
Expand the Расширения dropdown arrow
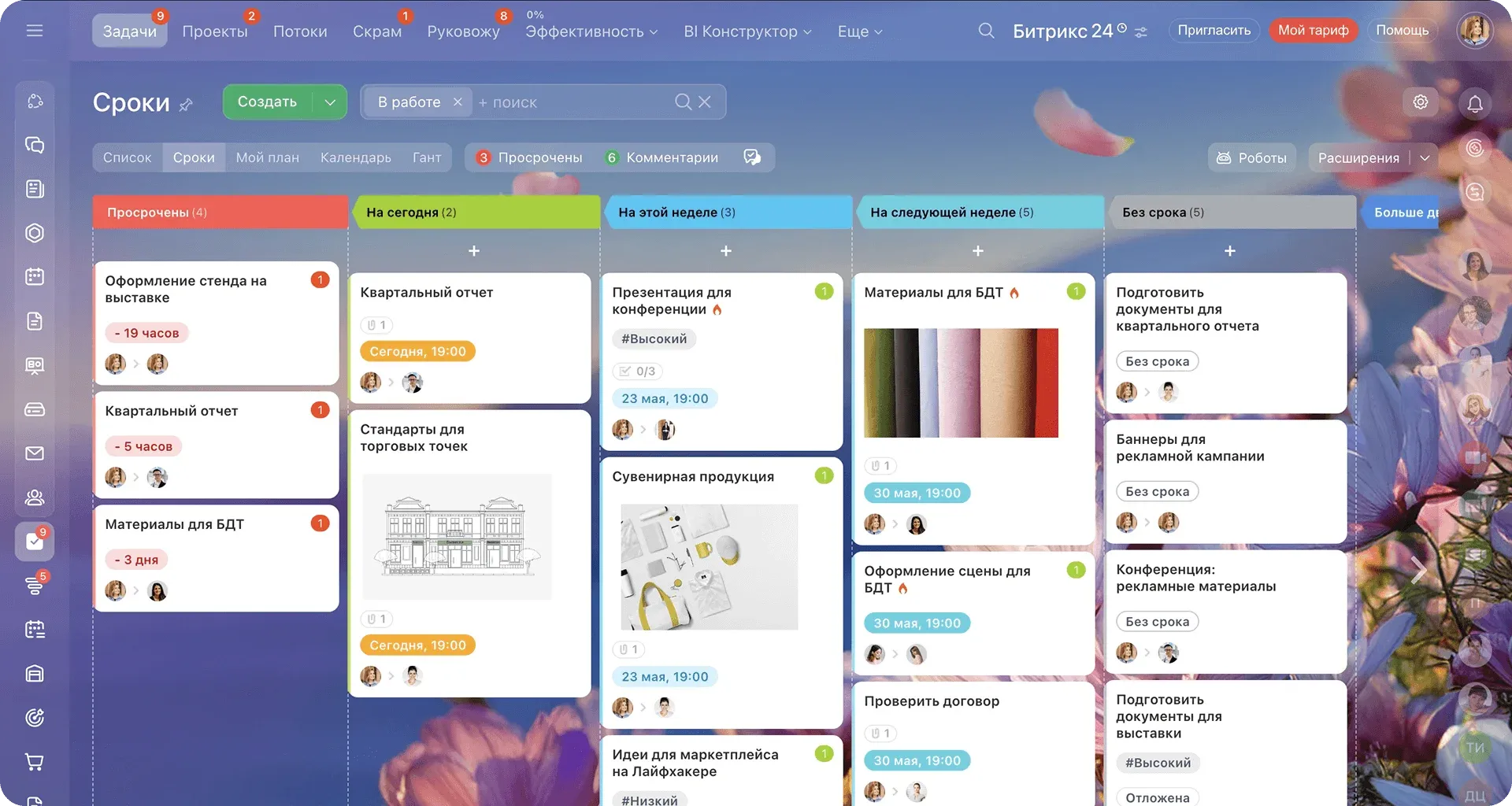pyautogui.click(x=1425, y=157)
